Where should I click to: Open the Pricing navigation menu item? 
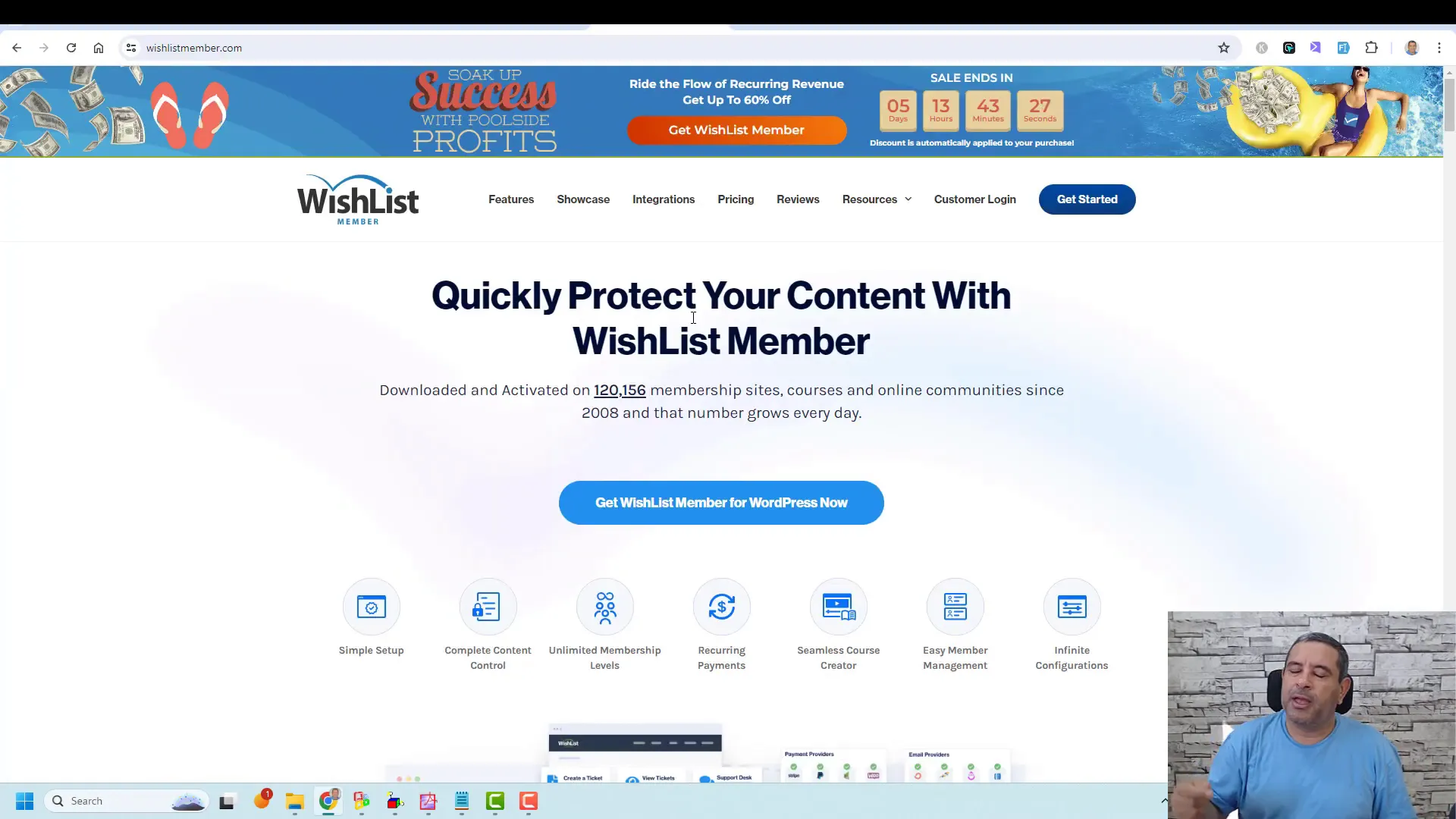click(735, 199)
